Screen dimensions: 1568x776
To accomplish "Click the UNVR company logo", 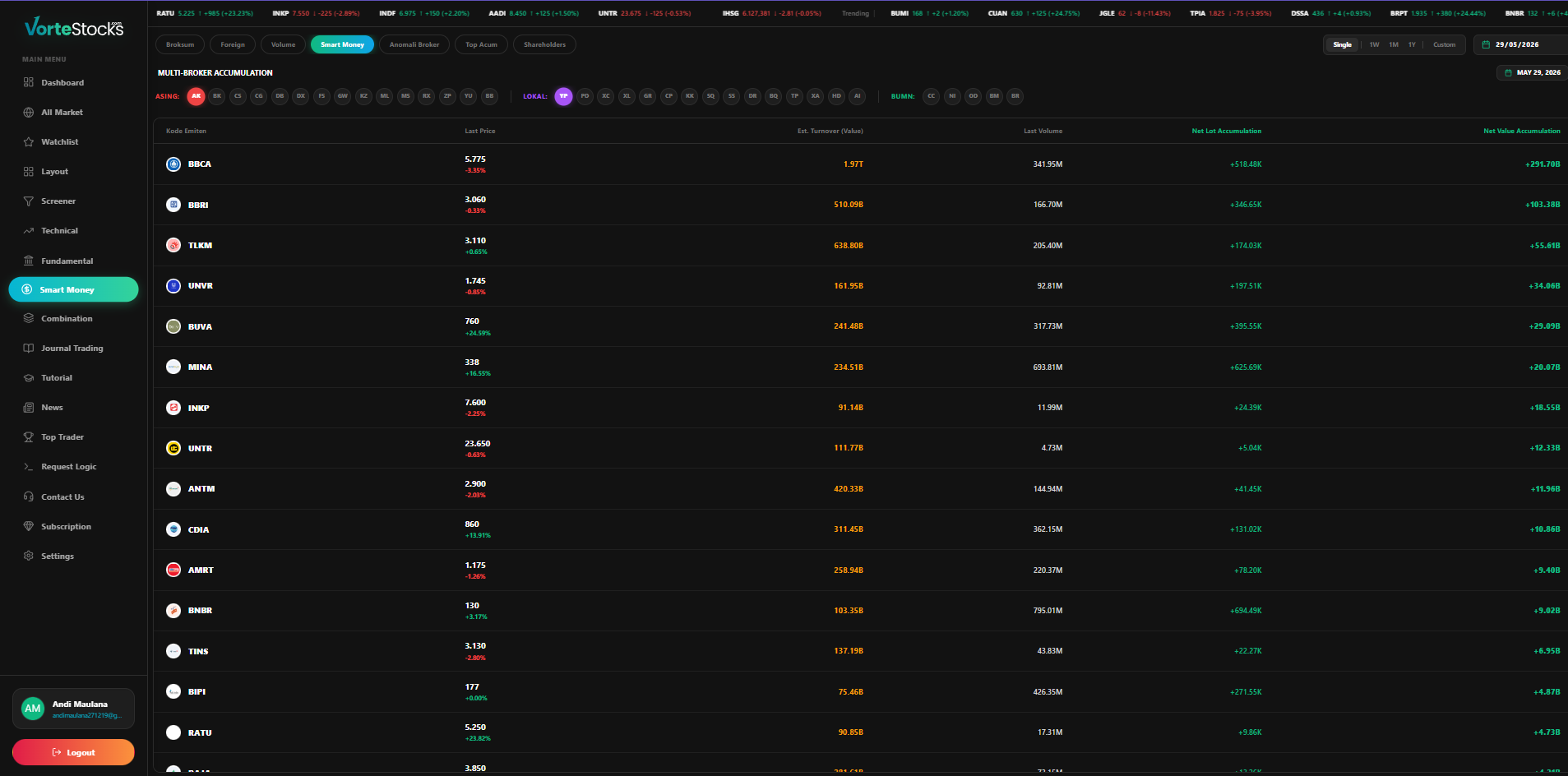I will (173, 285).
